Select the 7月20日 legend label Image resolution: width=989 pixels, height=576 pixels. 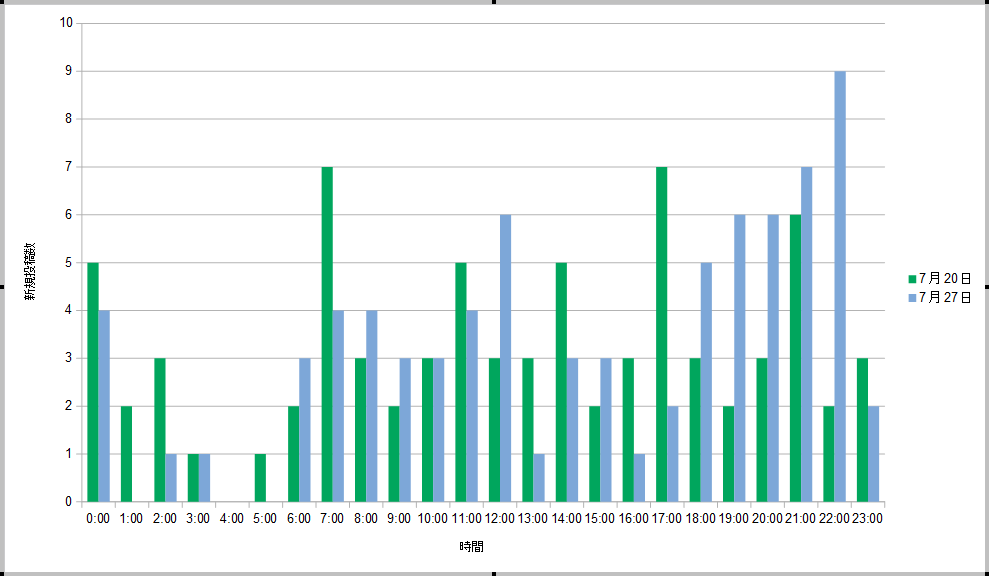click(945, 279)
